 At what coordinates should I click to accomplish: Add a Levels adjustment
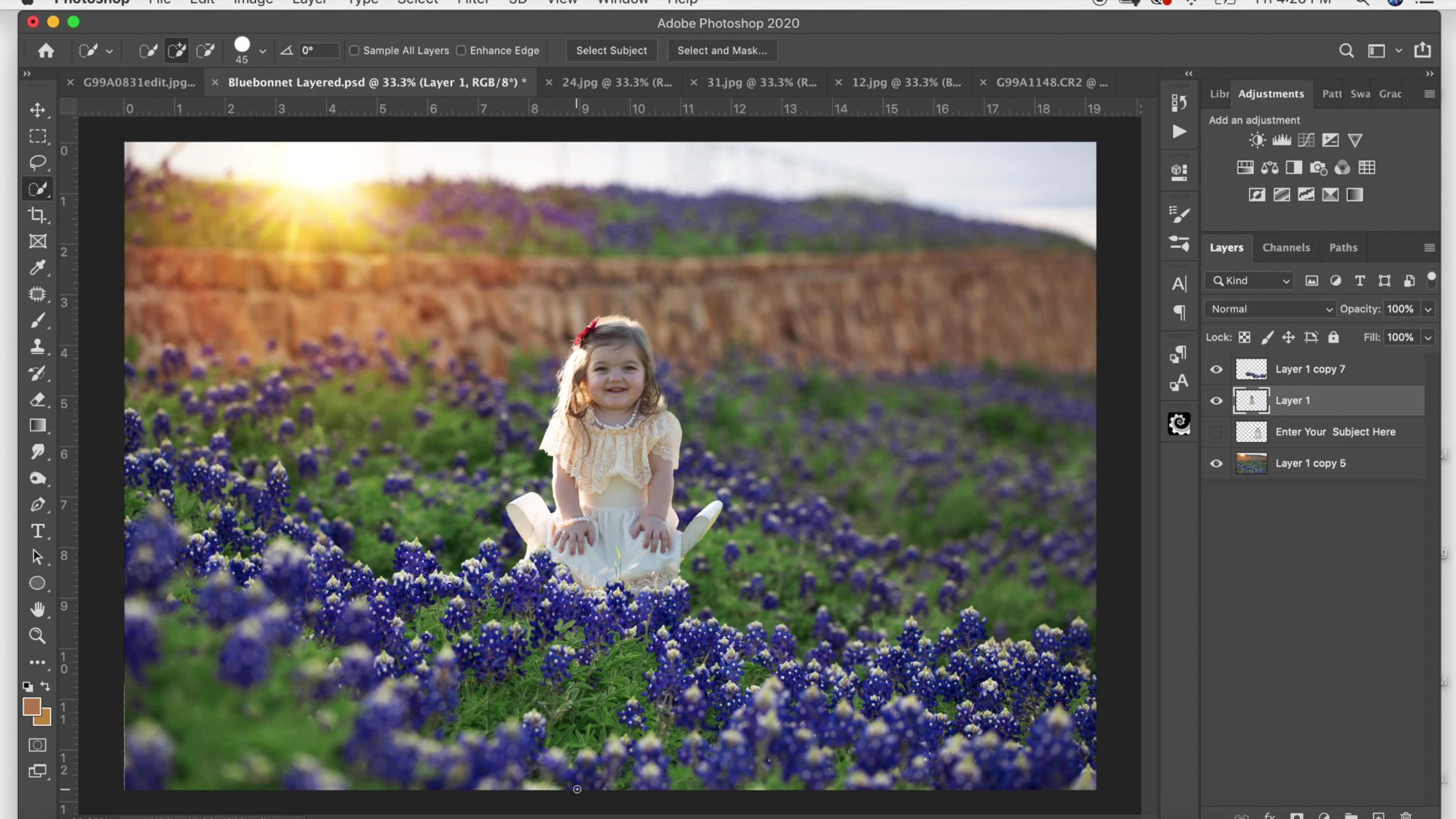point(1281,140)
